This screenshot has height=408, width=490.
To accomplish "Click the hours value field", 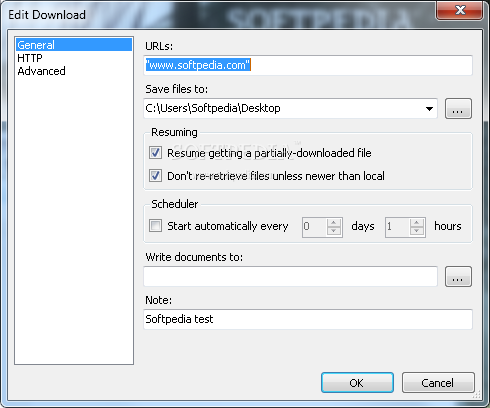I will click(397, 227).
